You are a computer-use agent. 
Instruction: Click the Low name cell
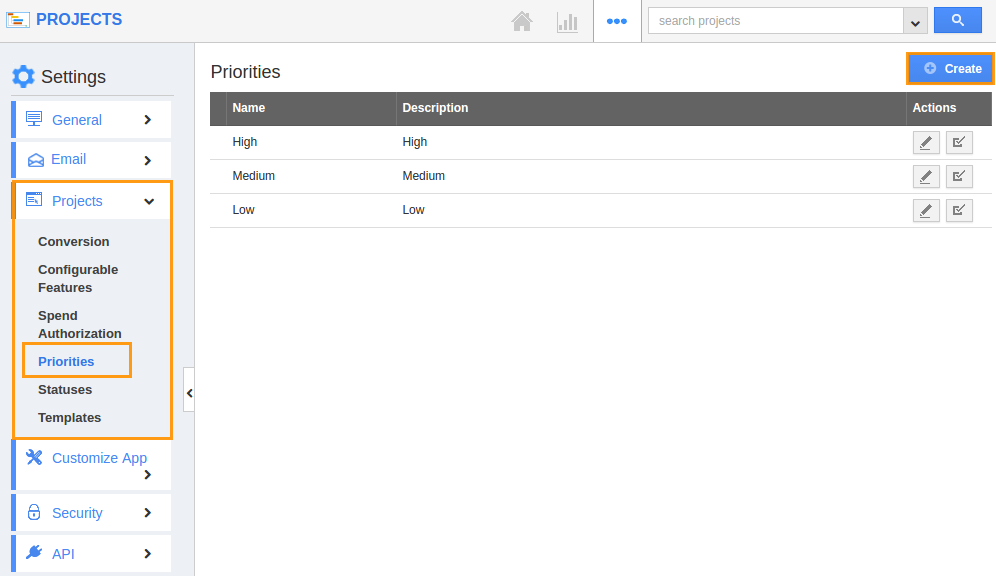(x=243, y=210)
